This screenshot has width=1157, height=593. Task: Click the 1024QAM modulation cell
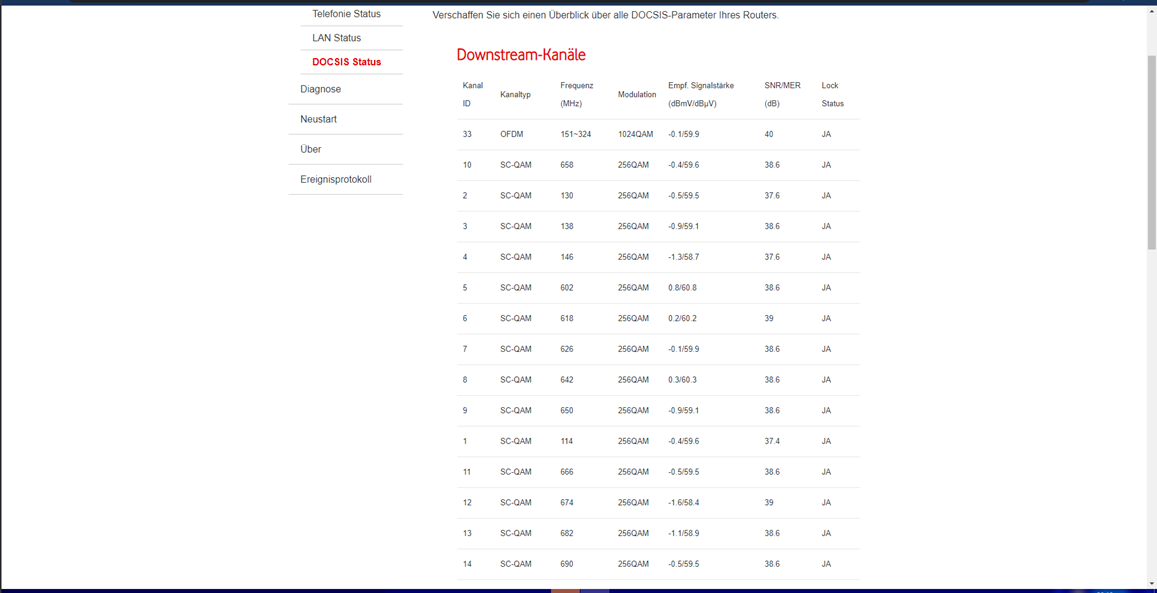point(635,134)
